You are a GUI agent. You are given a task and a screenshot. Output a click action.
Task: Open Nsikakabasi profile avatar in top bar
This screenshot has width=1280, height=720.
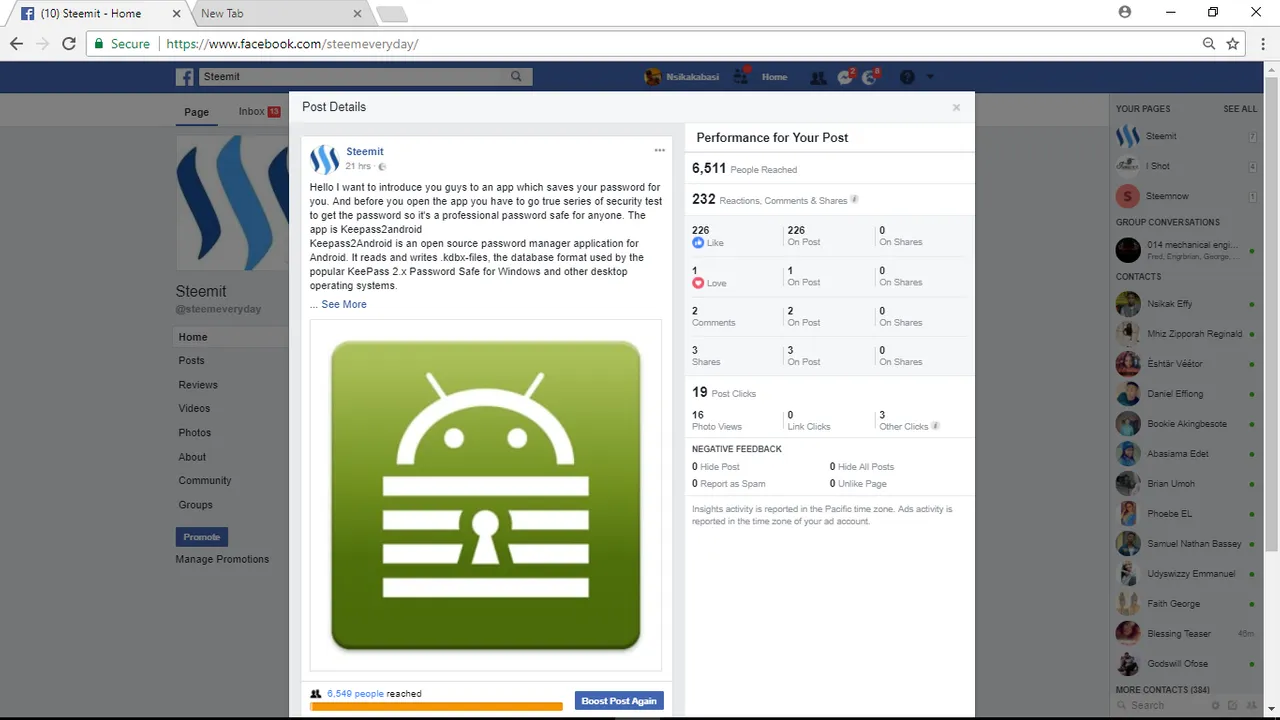(x=653, y=77)
